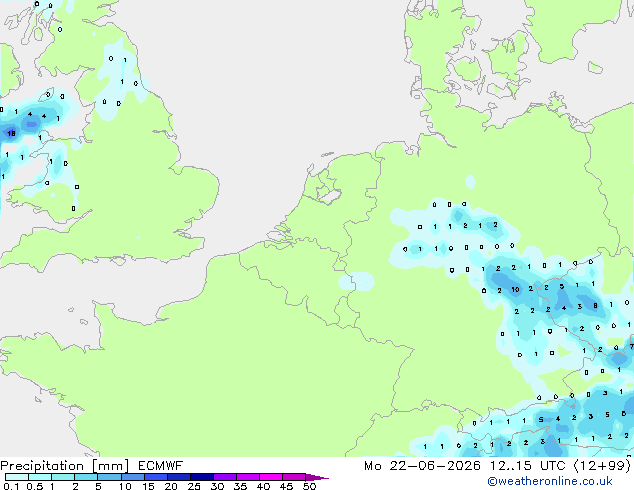Click the '0.1' legend scale label
The image size is (634, 490).
coord(11,486)
